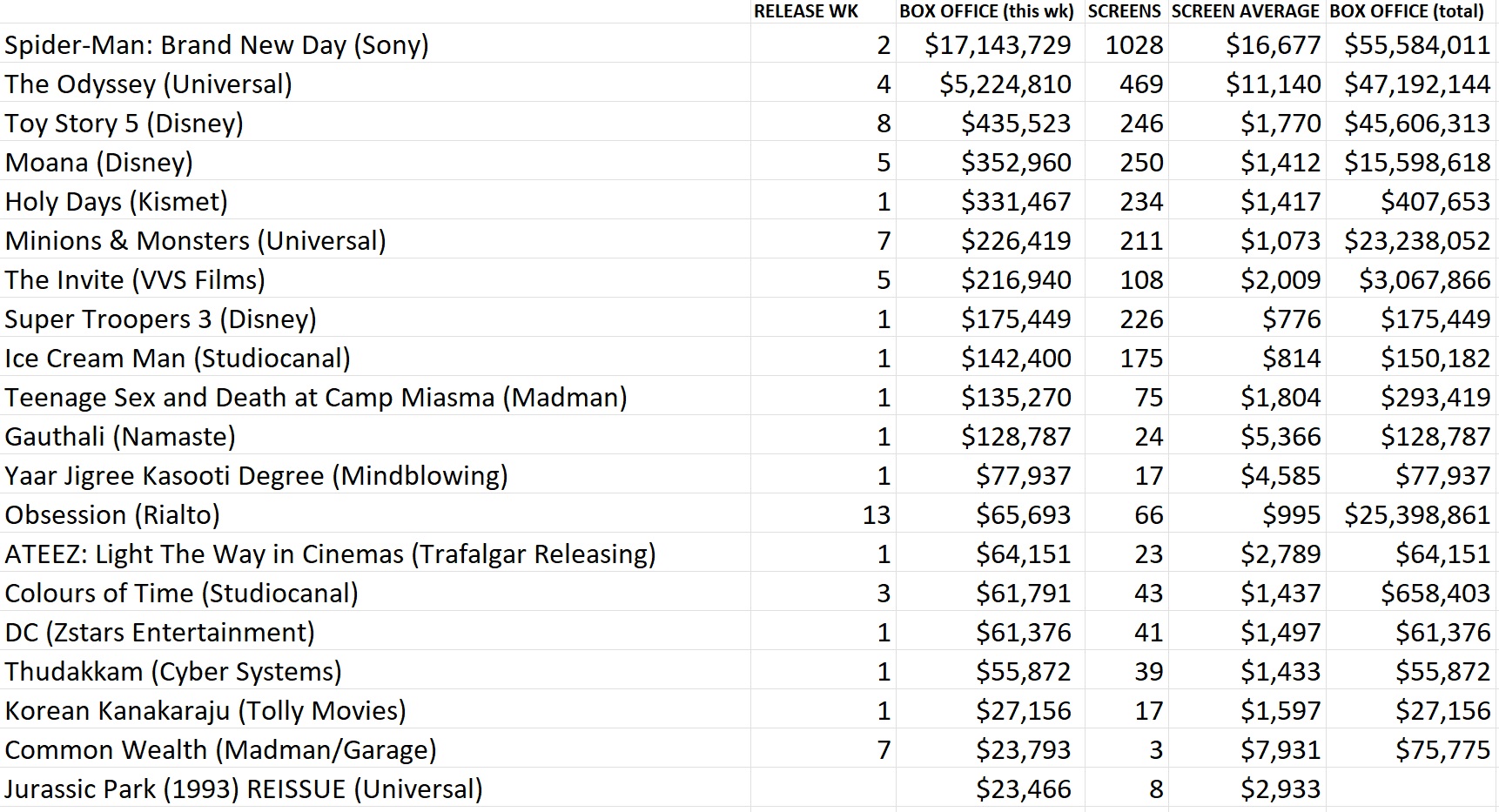This screenshot has width=1499, height=812.
Task: Select Colours of Time's total $658,403
Action: coord(1435,594)
